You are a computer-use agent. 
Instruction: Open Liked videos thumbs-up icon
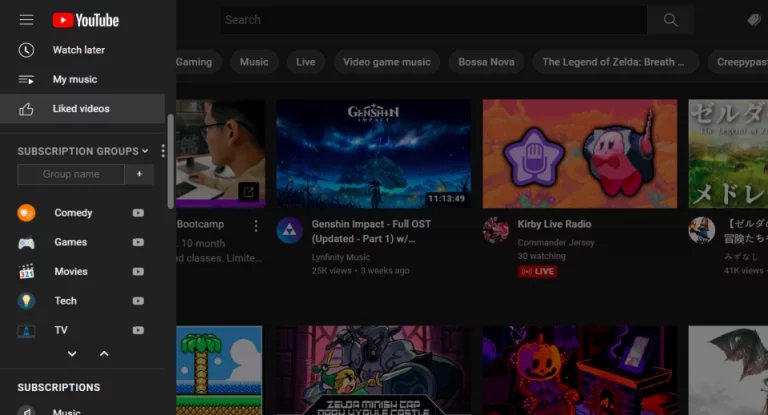point(26,109)
